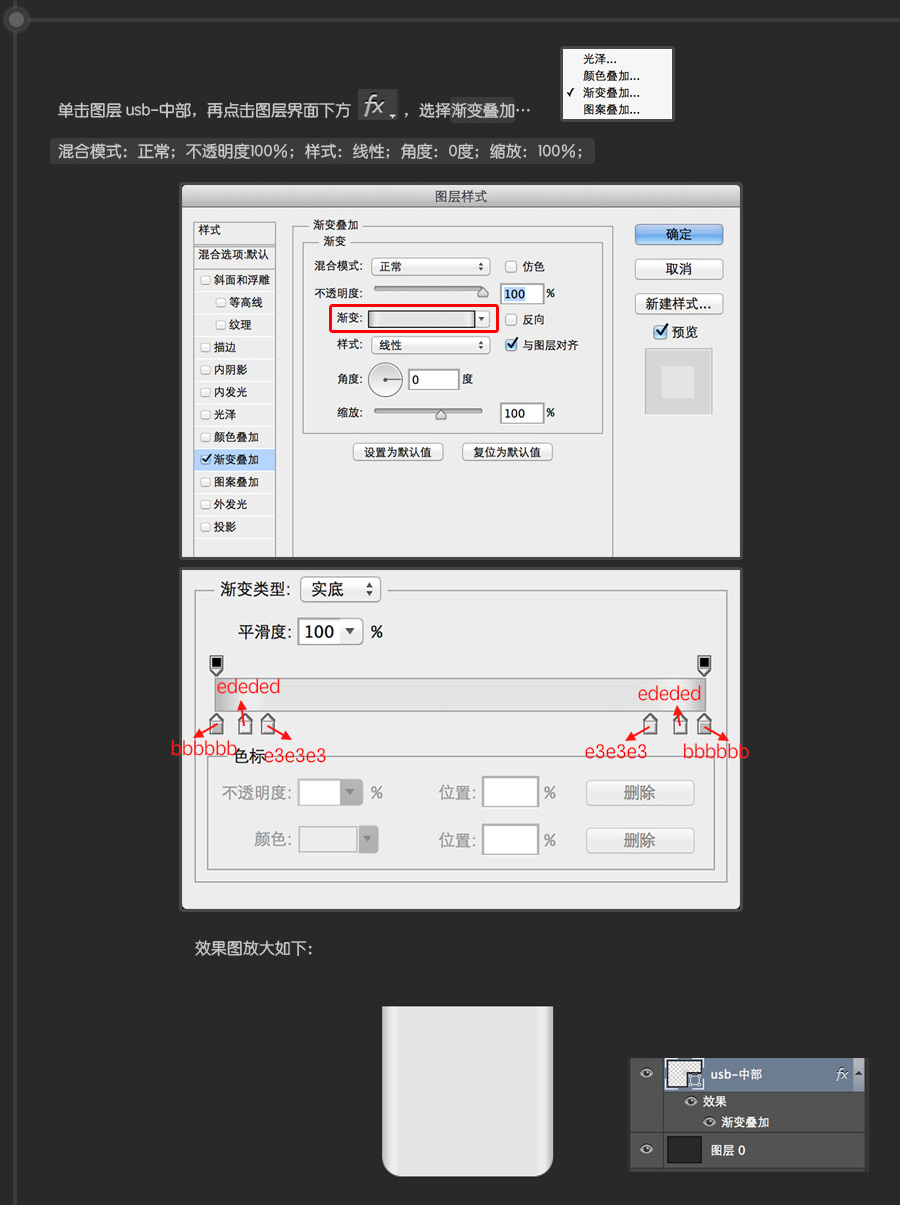Select the usb-中部 layer thumbnail
The height and width of the screenshot is (1205, 900).
(685, 1074)
